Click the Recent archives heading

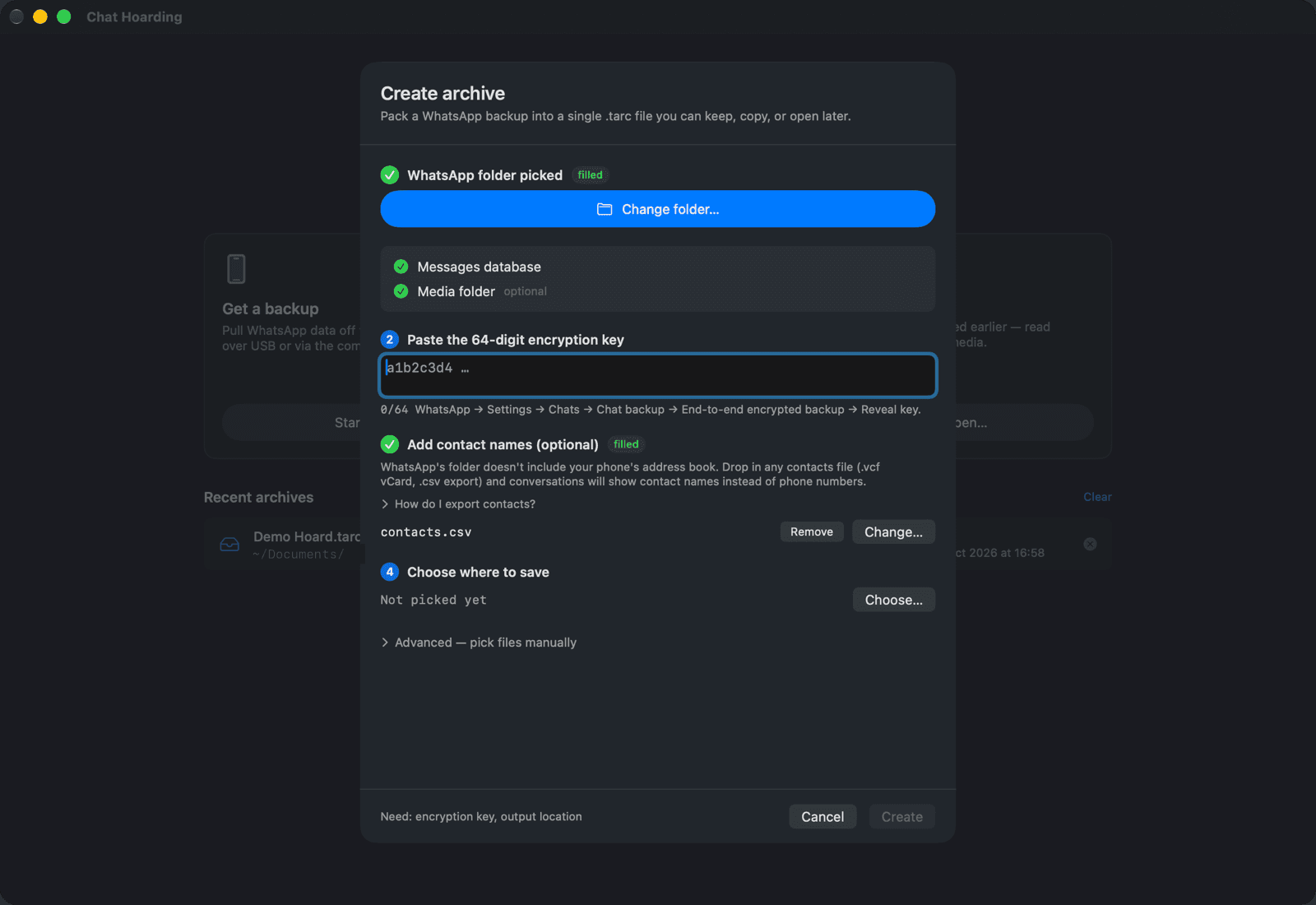(258, 497)
